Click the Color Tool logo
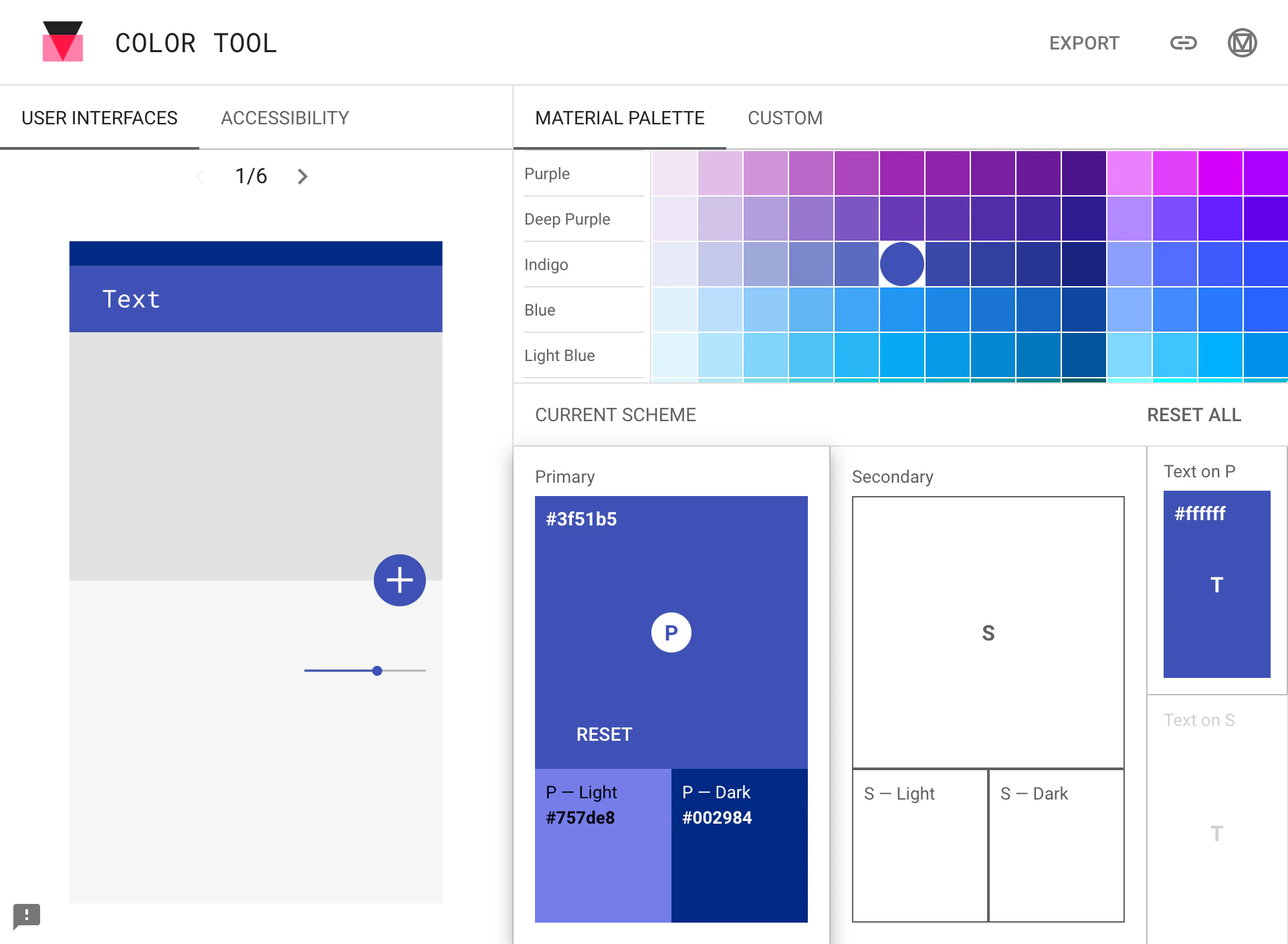Viewport: 1288px width, 944px height. (x=64, y=42)
